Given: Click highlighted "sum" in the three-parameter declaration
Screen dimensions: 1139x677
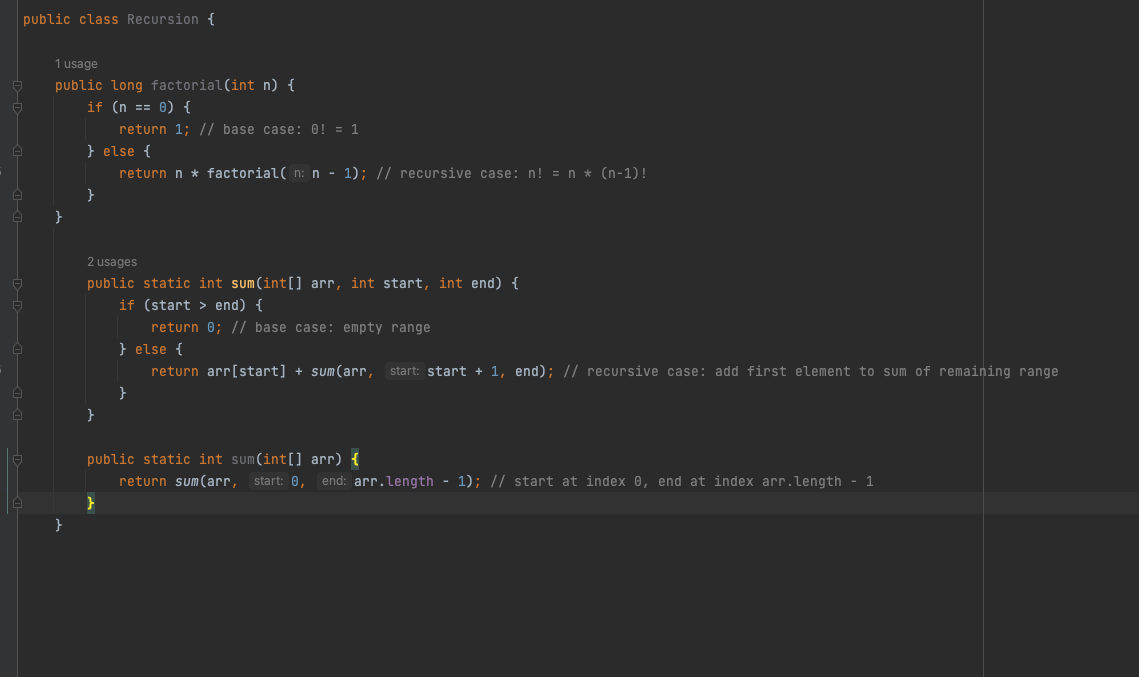Looking at the screenshot, I should (x=243, y=283).
